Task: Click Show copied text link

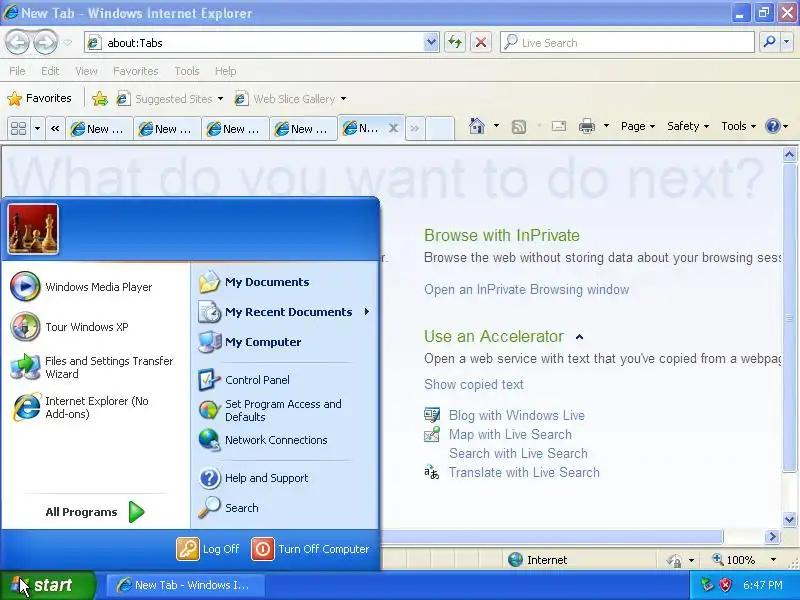Action: tap(473, 384)
